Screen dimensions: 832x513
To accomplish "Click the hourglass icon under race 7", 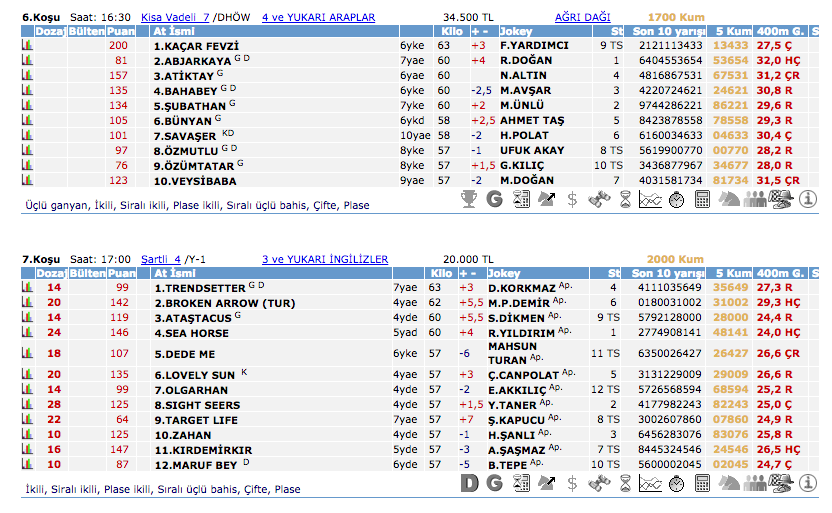I will (x=625, y=484).
